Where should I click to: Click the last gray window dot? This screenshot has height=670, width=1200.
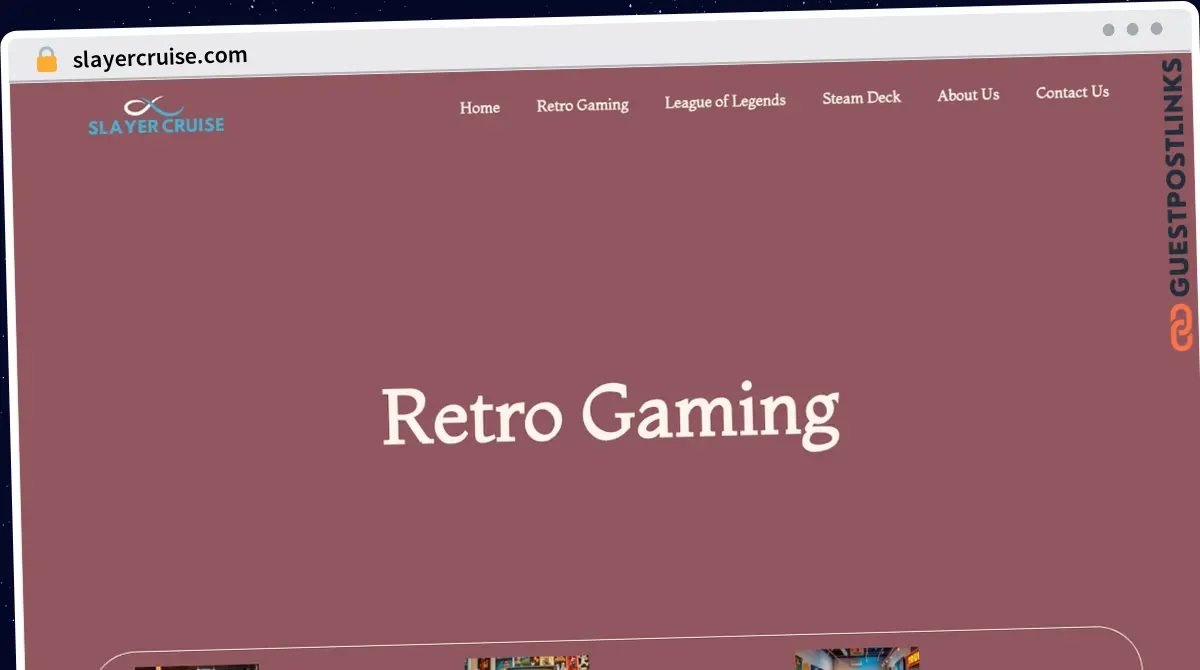coord(1156,29)
